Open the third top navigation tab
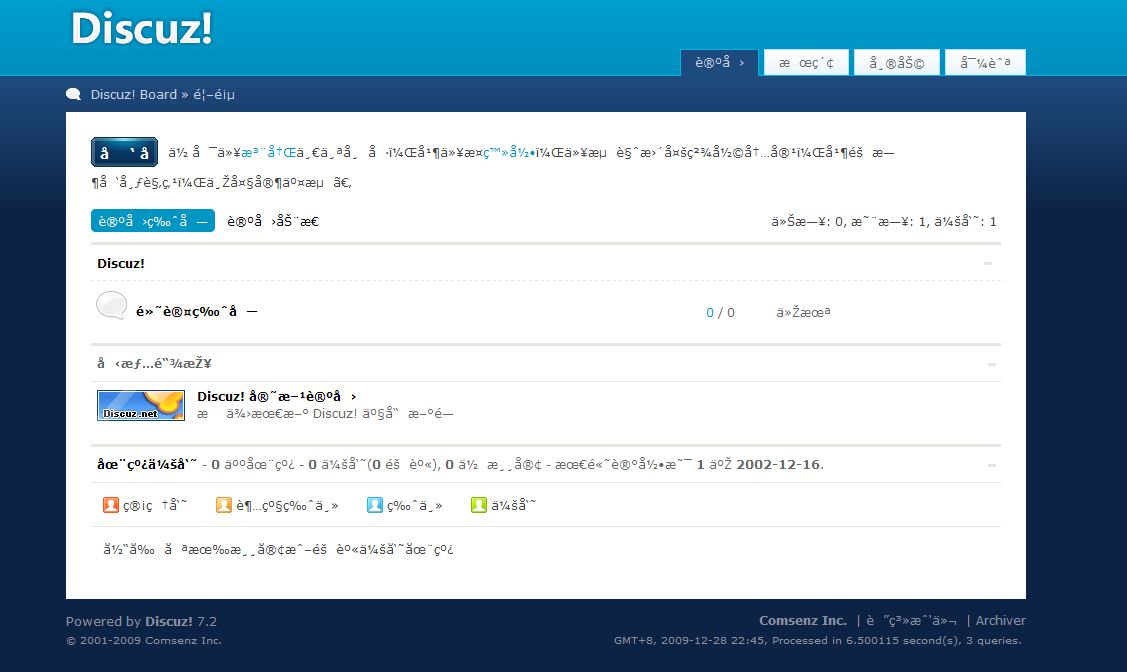 (896, 63)
